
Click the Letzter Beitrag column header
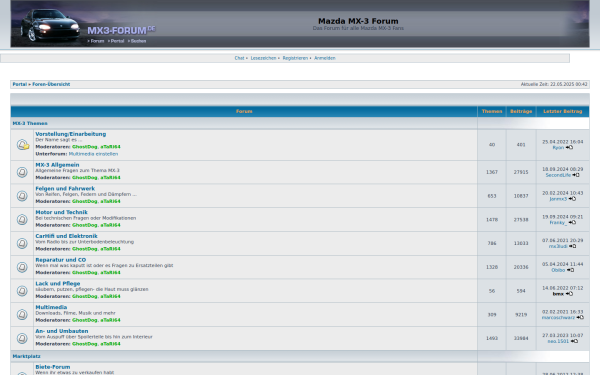(x=563, y=111)
